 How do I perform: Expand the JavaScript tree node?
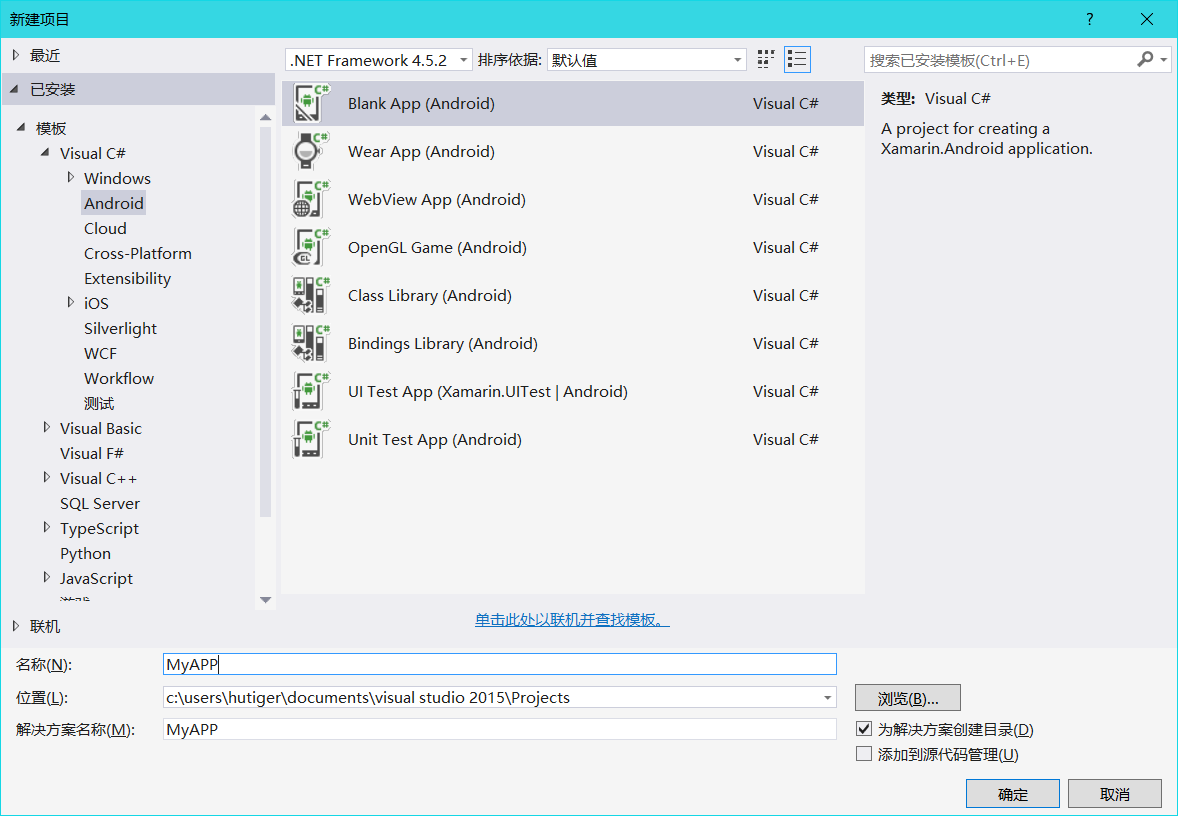[47, 577]
